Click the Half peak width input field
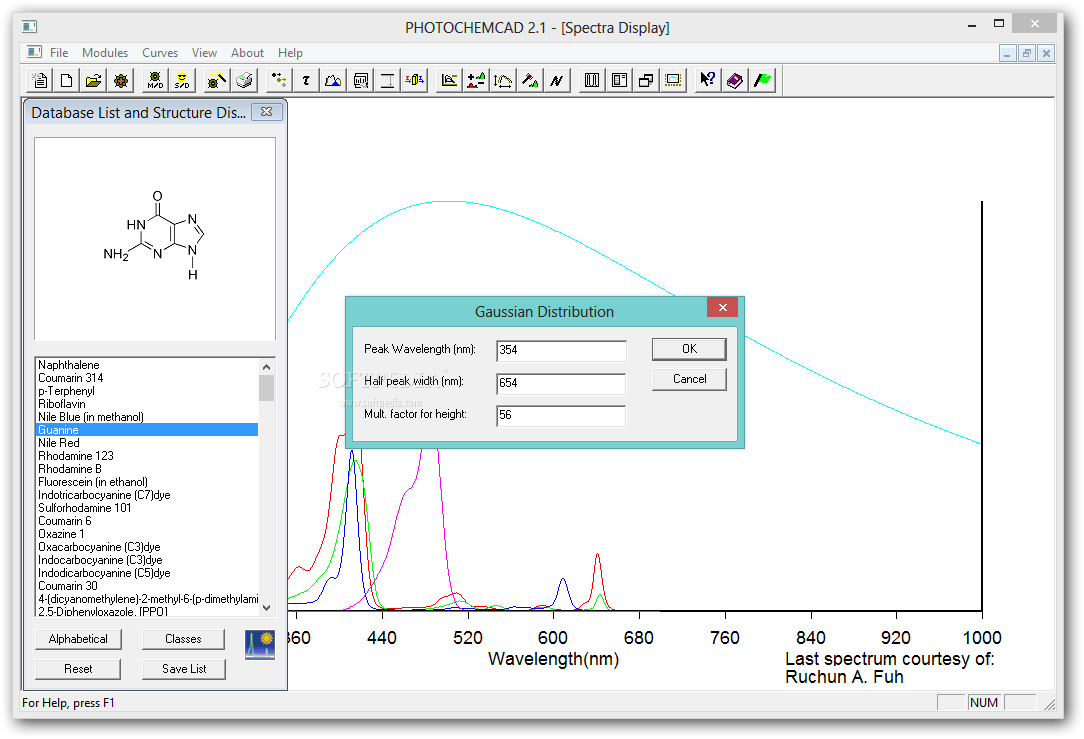The height and width of the screenshot is (739, 1084). (x=561, y=383)
